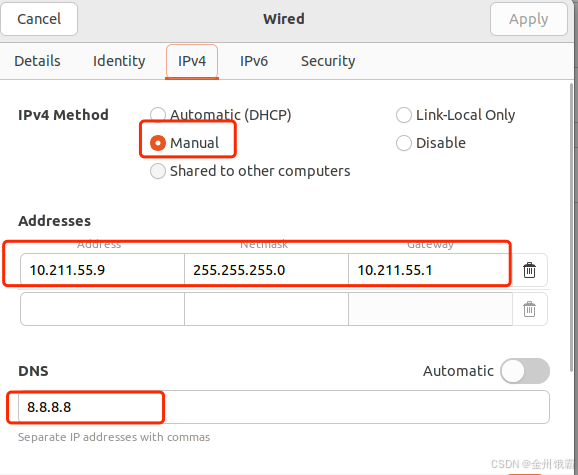
Task: Delete the 10.211.55.9 address row
Action: [529, 270]
